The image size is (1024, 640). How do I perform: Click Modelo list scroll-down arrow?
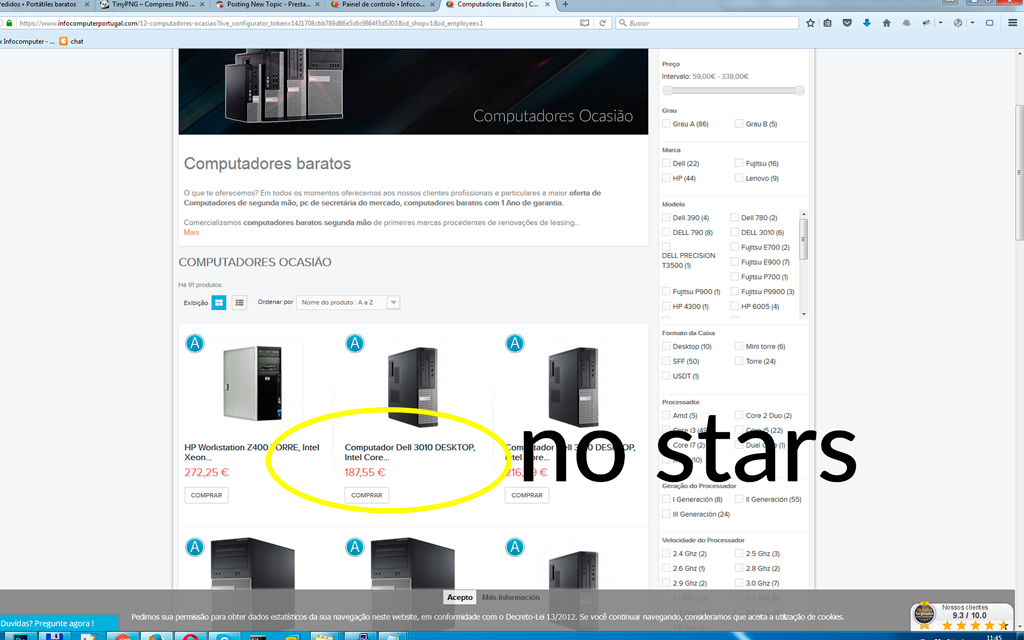(804, 314)
